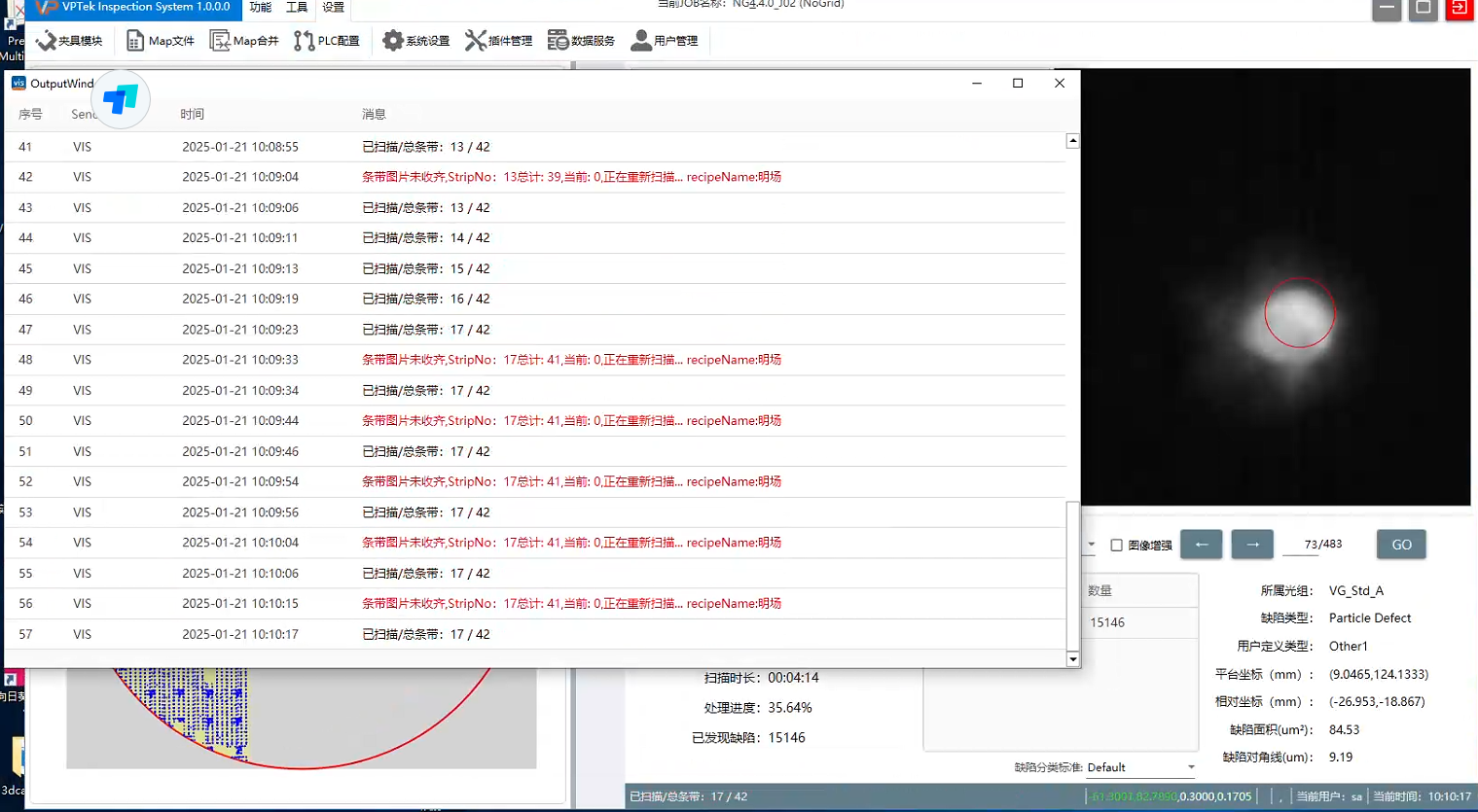
Task: Click the red-circled defect in image view
Action: point(1299,313)
